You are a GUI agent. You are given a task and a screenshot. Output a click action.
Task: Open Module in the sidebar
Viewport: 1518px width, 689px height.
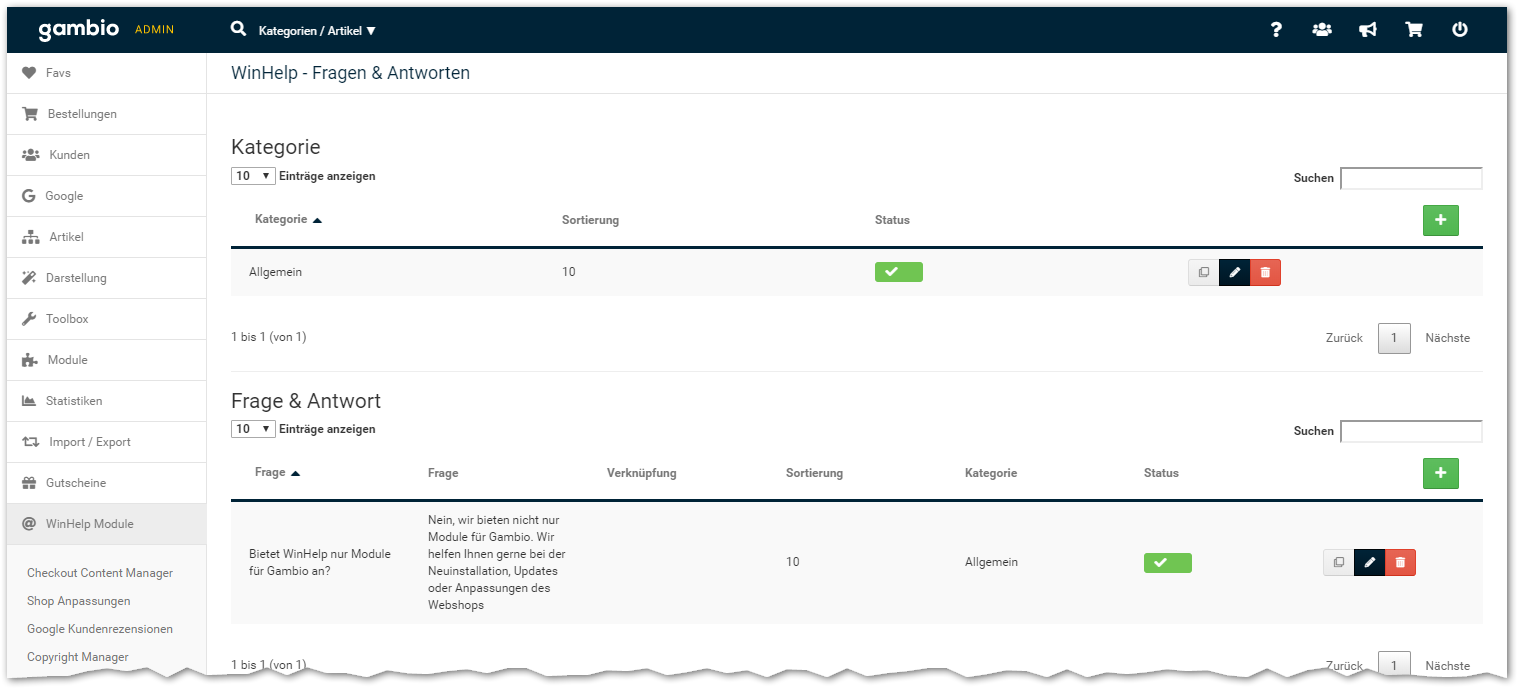107,360
